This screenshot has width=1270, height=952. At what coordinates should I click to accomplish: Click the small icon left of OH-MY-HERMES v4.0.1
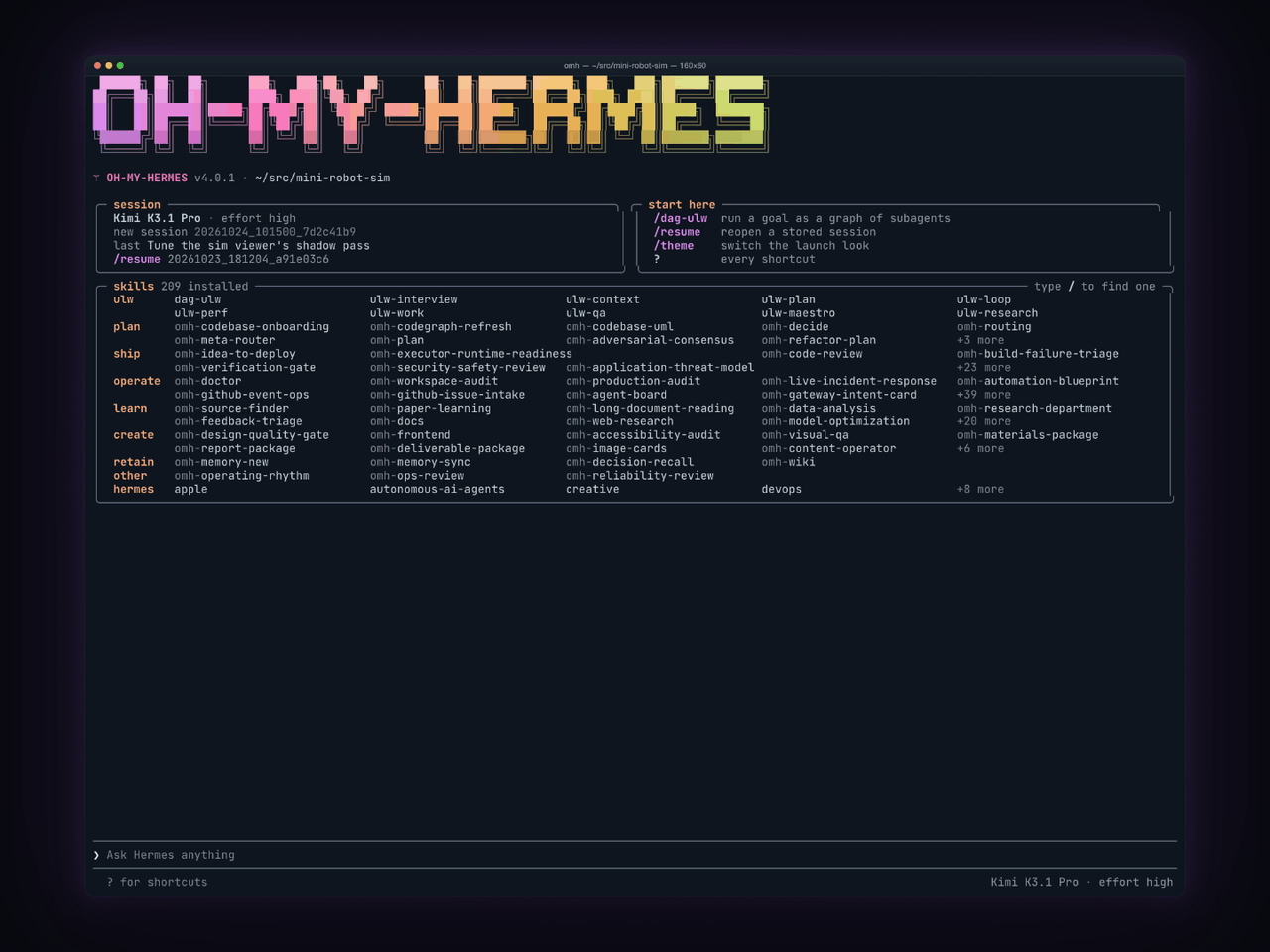coord(97,178)
